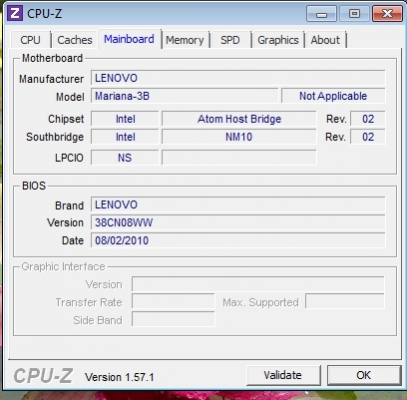Viewport: 407px width, 400px height.
Task: Click the LPCIO label
Action: [69, 158]
